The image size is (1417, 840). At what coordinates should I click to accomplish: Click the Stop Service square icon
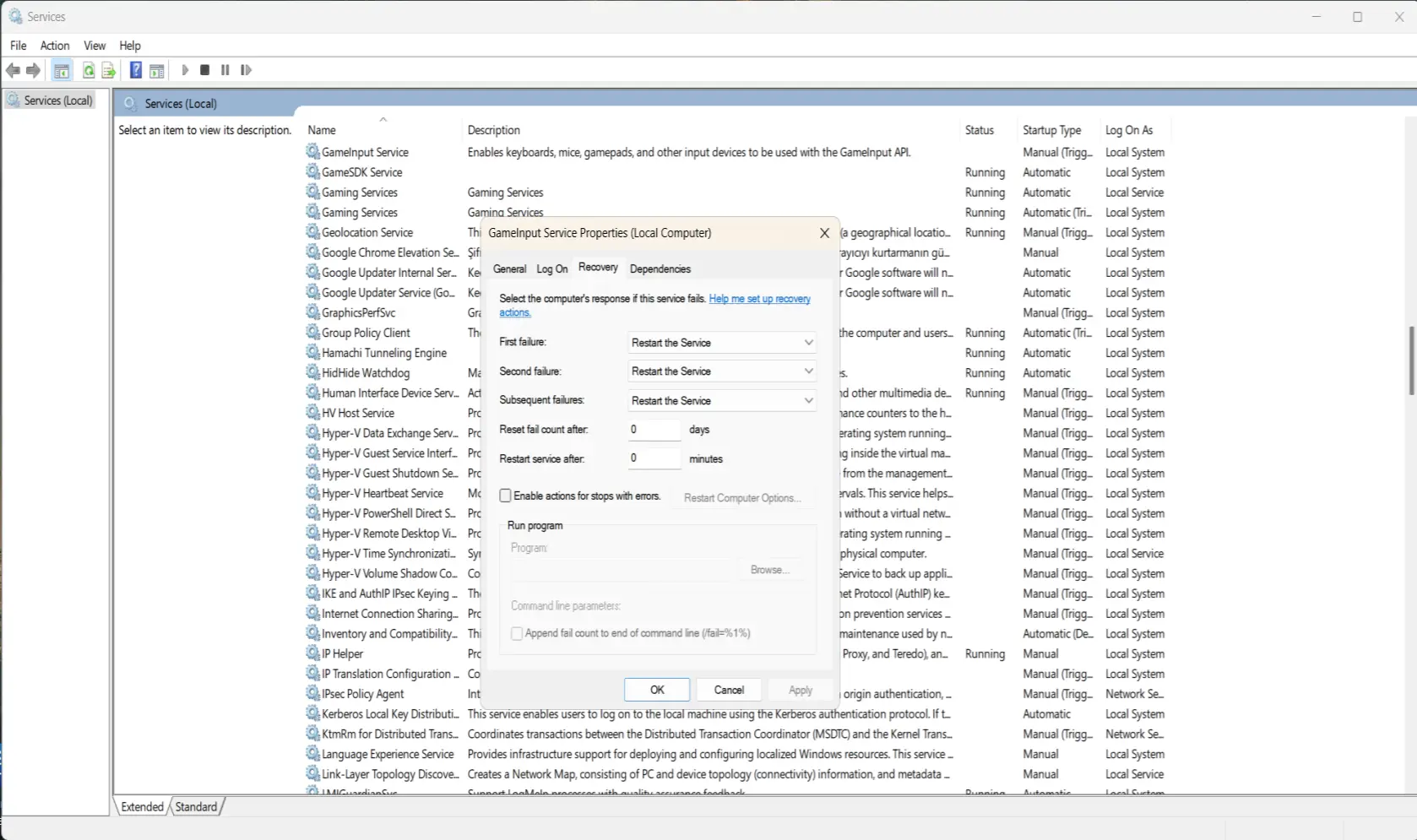204,70
